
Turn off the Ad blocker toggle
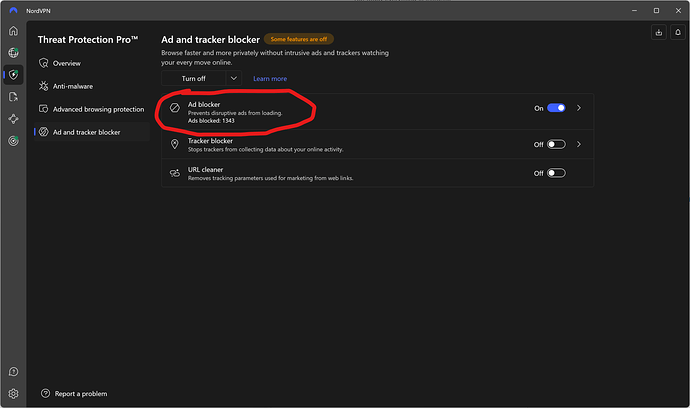556,108
